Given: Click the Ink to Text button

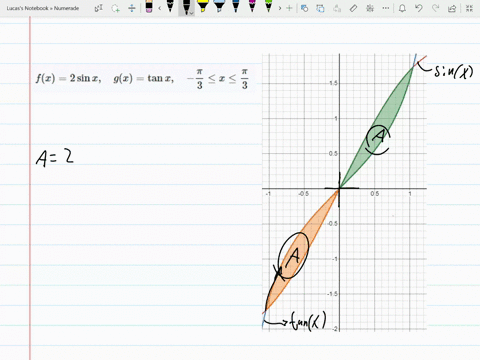Looking at the screenshot, I should coord(337,8).
